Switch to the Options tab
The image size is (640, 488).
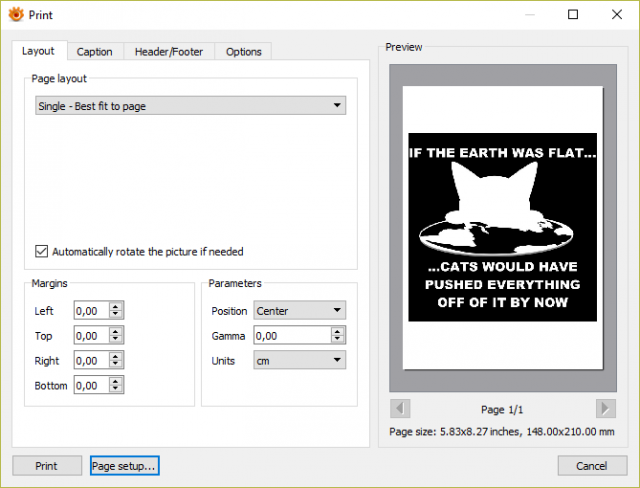(244, 52)
